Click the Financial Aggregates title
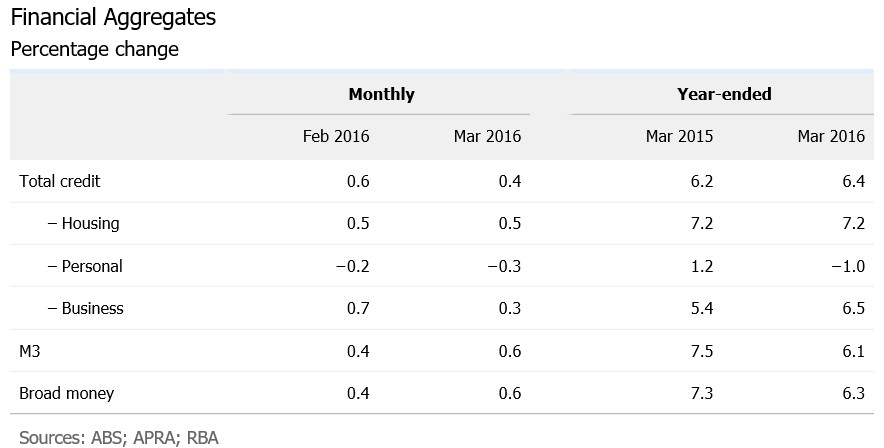This screenshot has width=884, height=448. click(111, 18)
